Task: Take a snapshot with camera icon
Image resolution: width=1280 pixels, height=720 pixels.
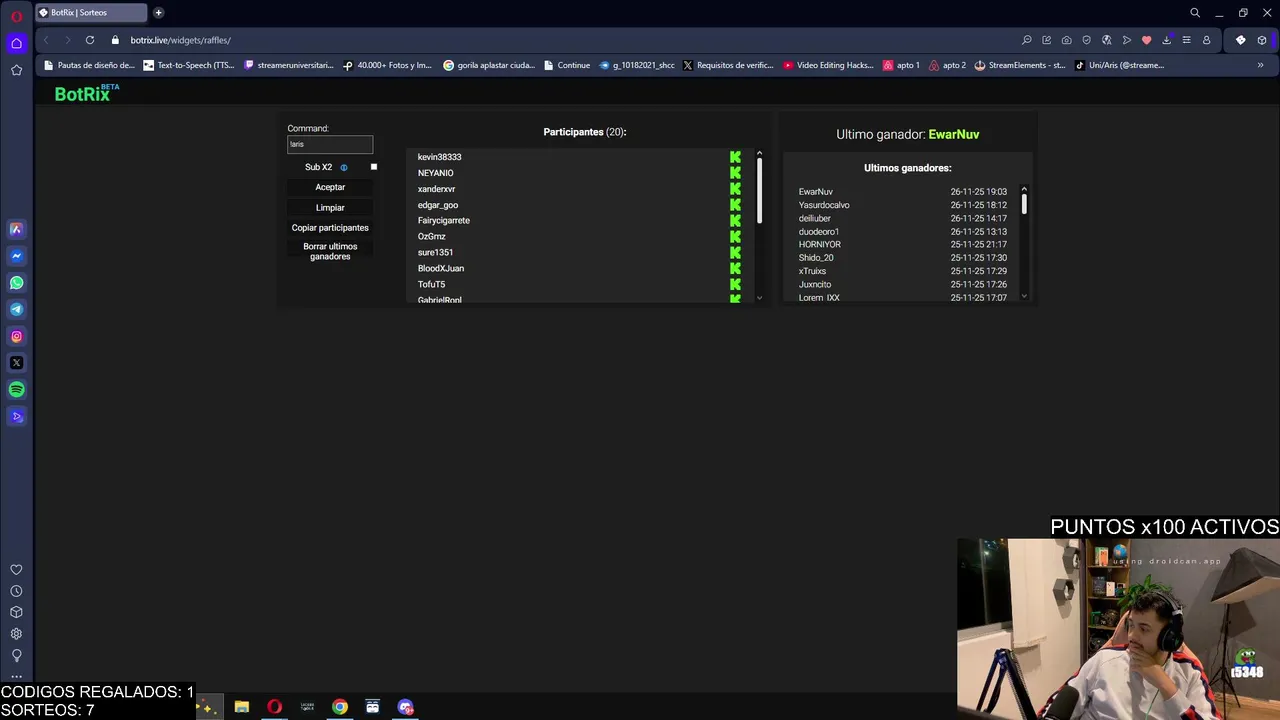Action: click(x=1066, y=40)
